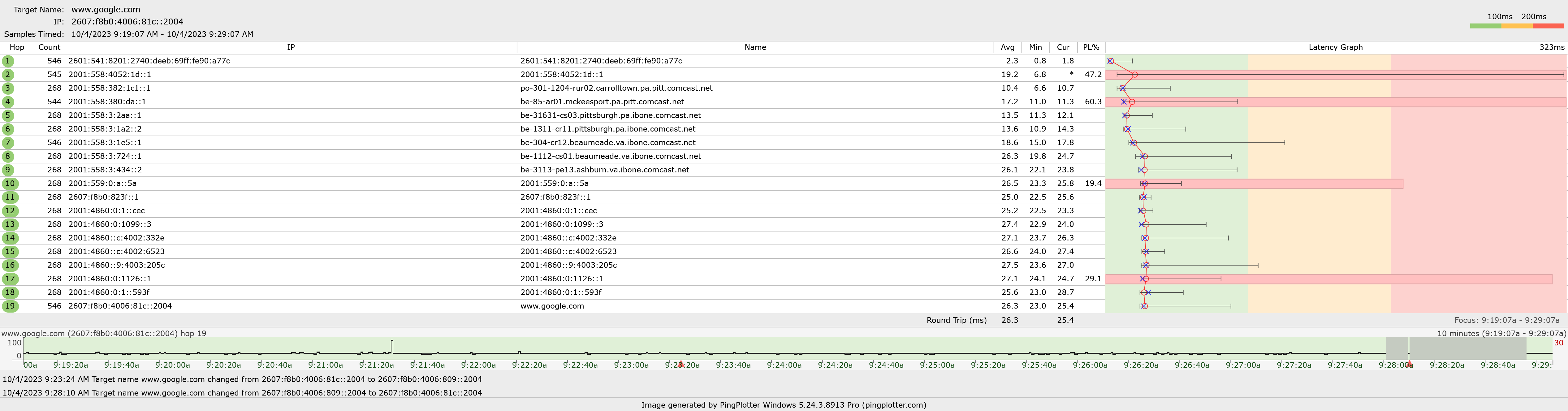The height and width of the screenshot is (411, 1568).
Task: Click the latency spike near 9:21:20a
Action: click(x=392, y=346)
